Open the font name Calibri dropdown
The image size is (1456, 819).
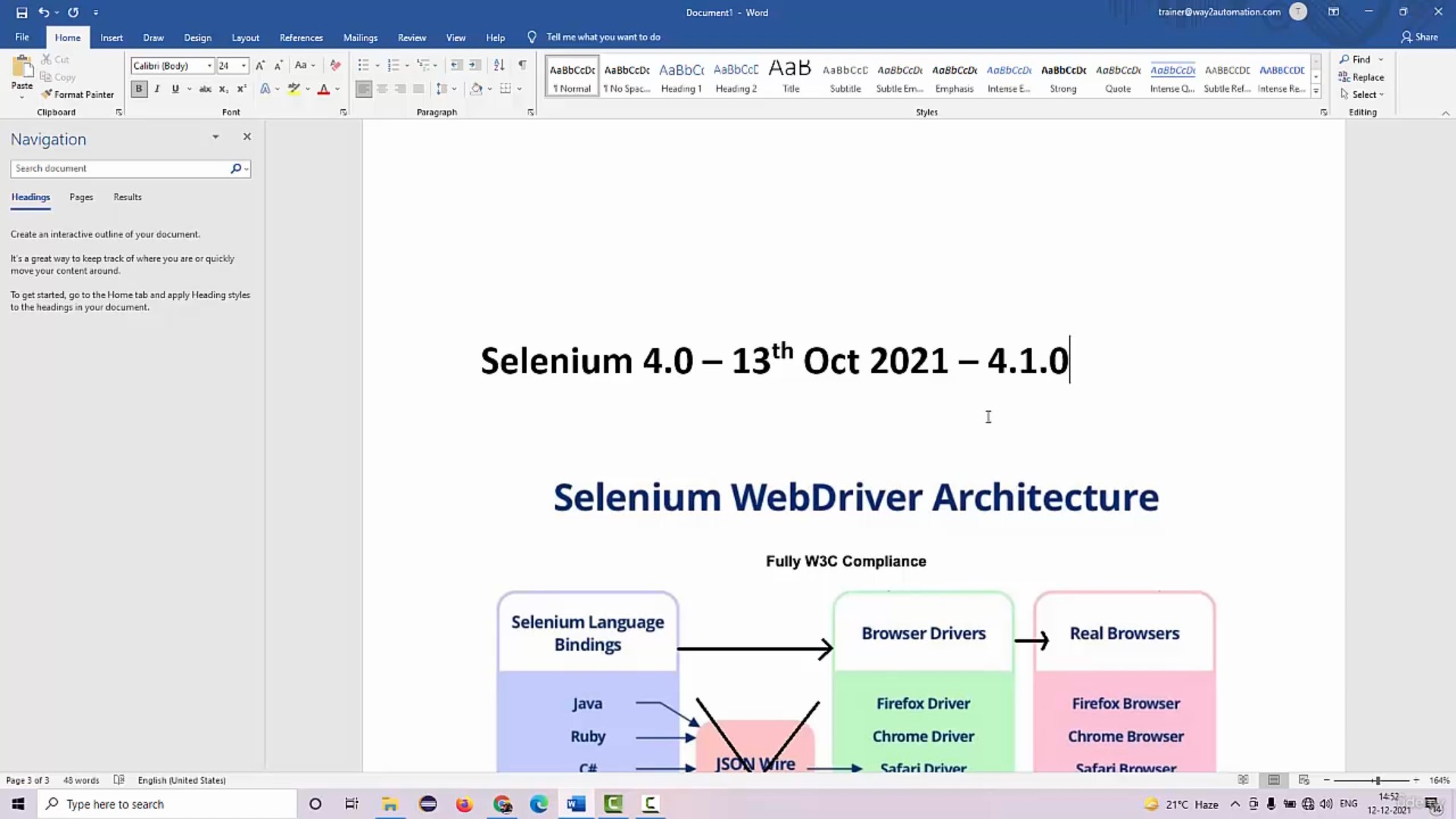click(x=209, y=66)
